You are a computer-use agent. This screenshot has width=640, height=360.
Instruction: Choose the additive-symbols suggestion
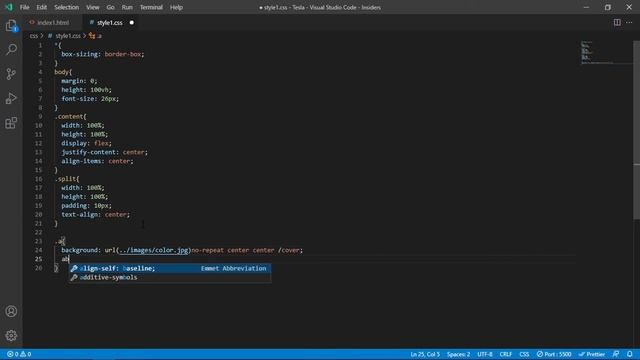coord(169,277)
